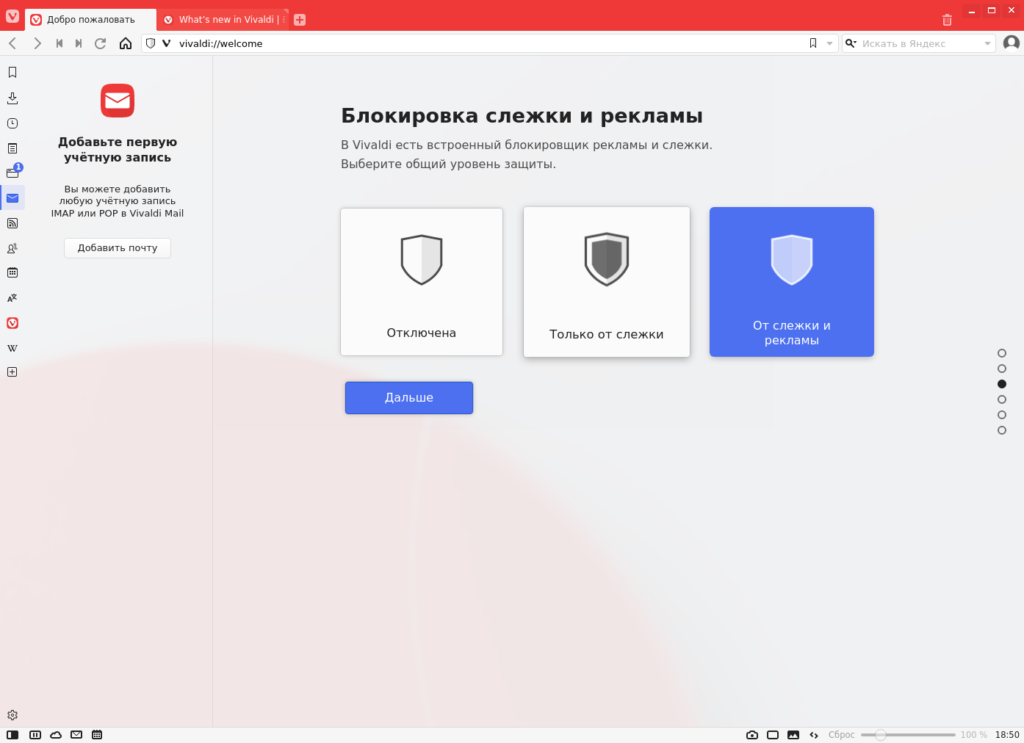Open the Downloads panel icon
This screenshot has height=743, width=1024.
[x=12, y=98]
